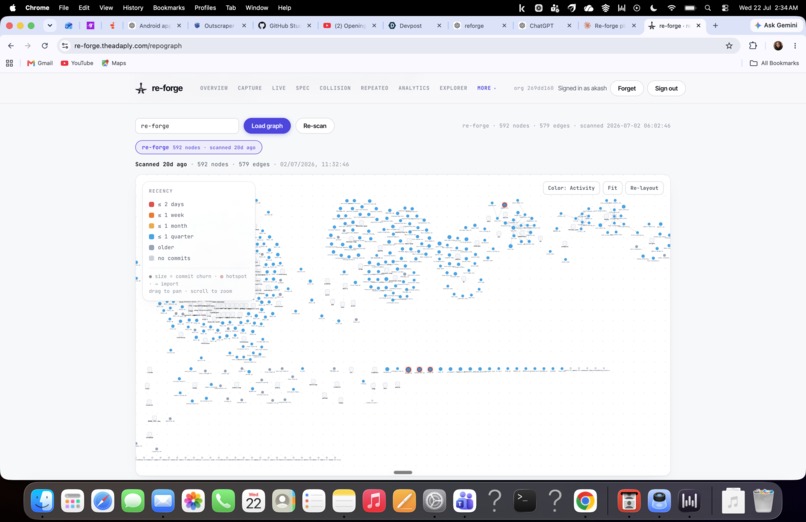This screenshot has width=806, height=522.
Task: Open the YouTube bookmark
Action: pyautogui.click(x=77, y=63)
